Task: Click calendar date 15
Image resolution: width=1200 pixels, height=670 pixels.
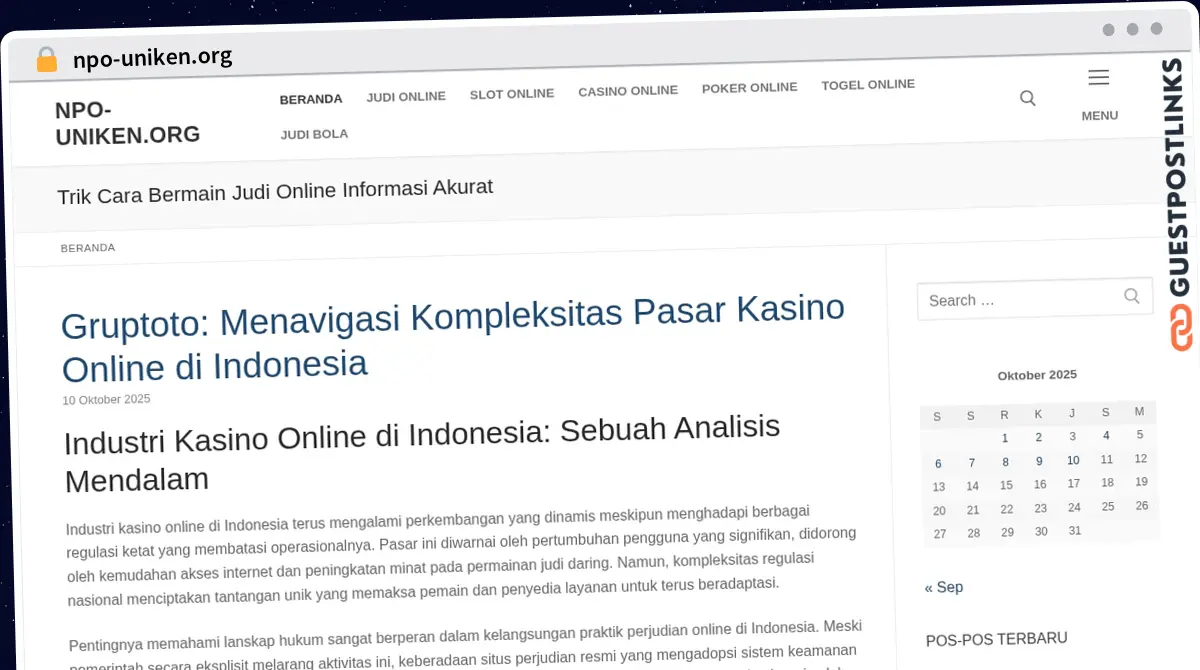Action: (x=1006, y=485)
